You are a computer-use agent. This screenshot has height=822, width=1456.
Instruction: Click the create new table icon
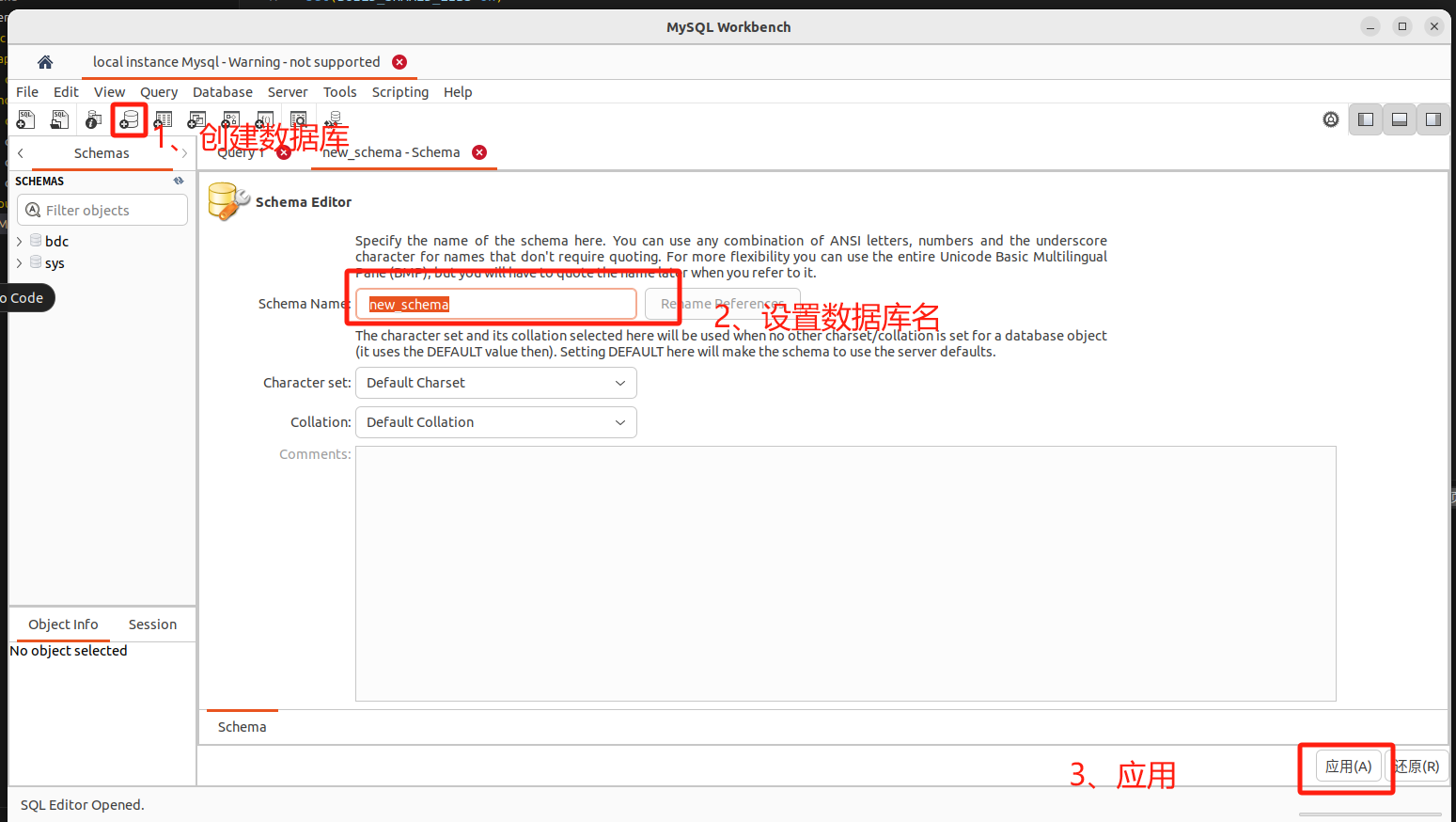[x=164, y=119]
